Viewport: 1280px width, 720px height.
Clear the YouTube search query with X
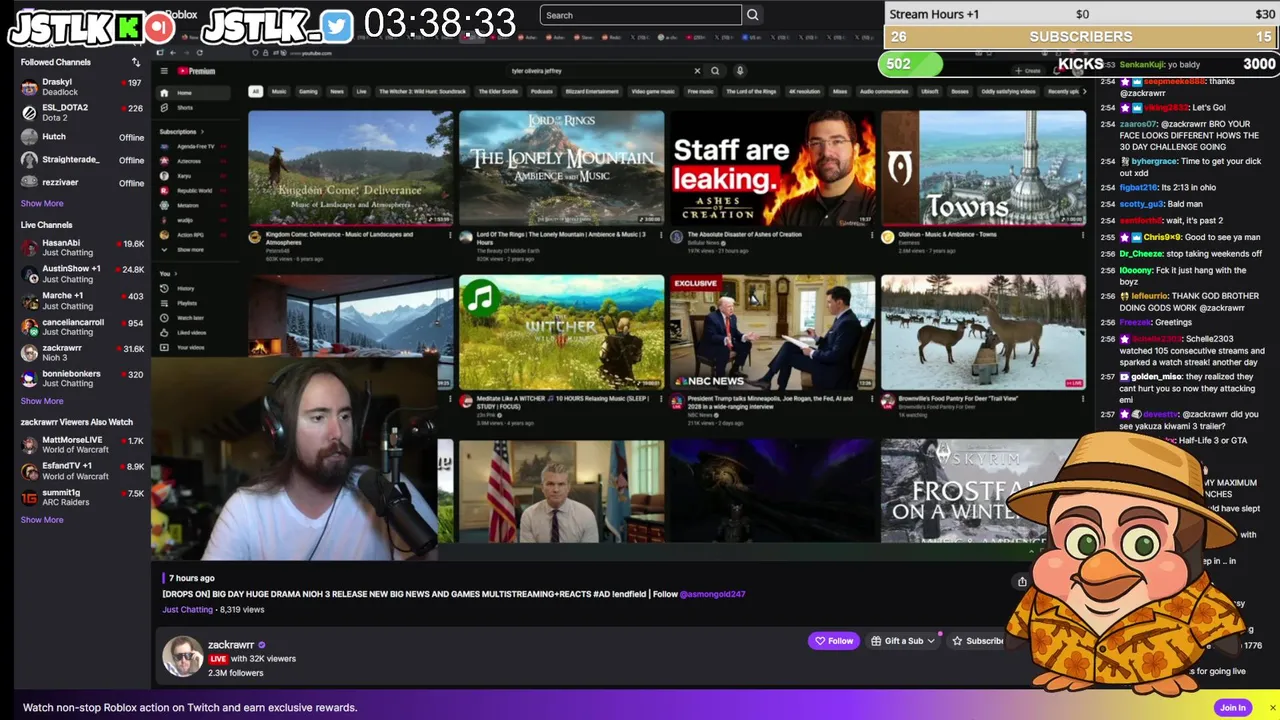pyautogui.click(x=697, y=71)
